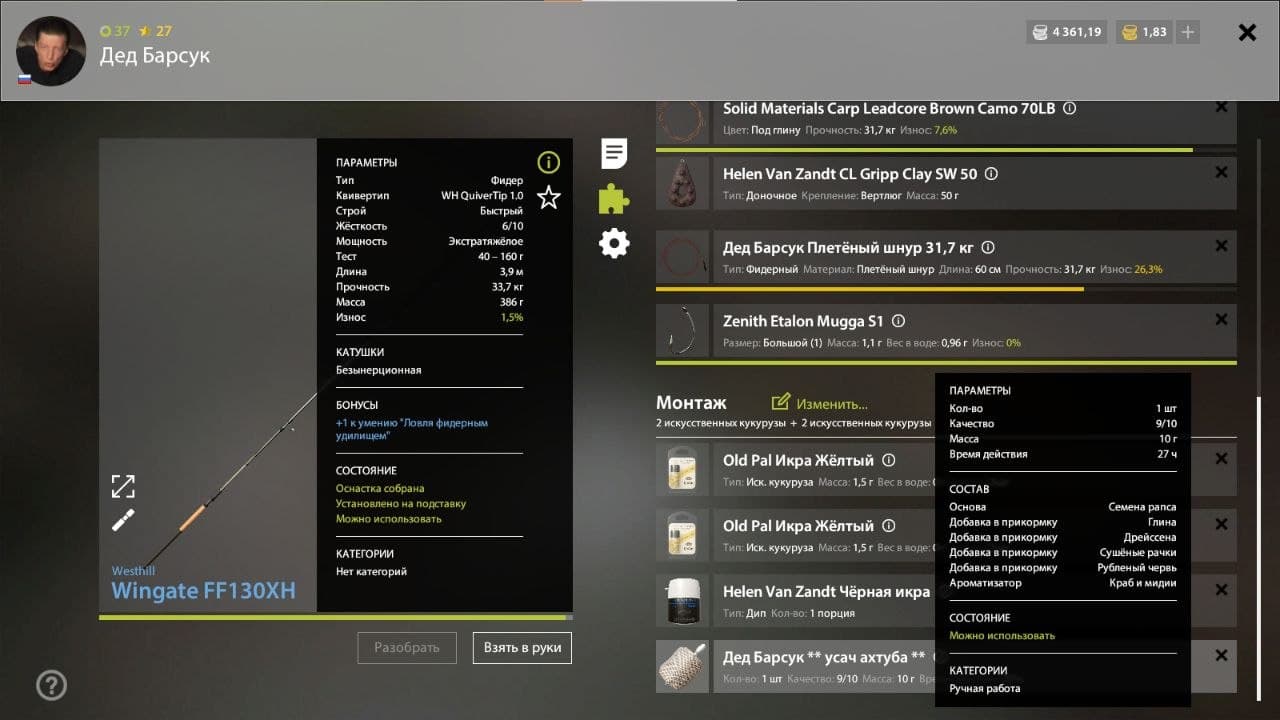Click Изменить to edit the rig setup
This screenshot has width=1280, height=720.
coord(820,403)
